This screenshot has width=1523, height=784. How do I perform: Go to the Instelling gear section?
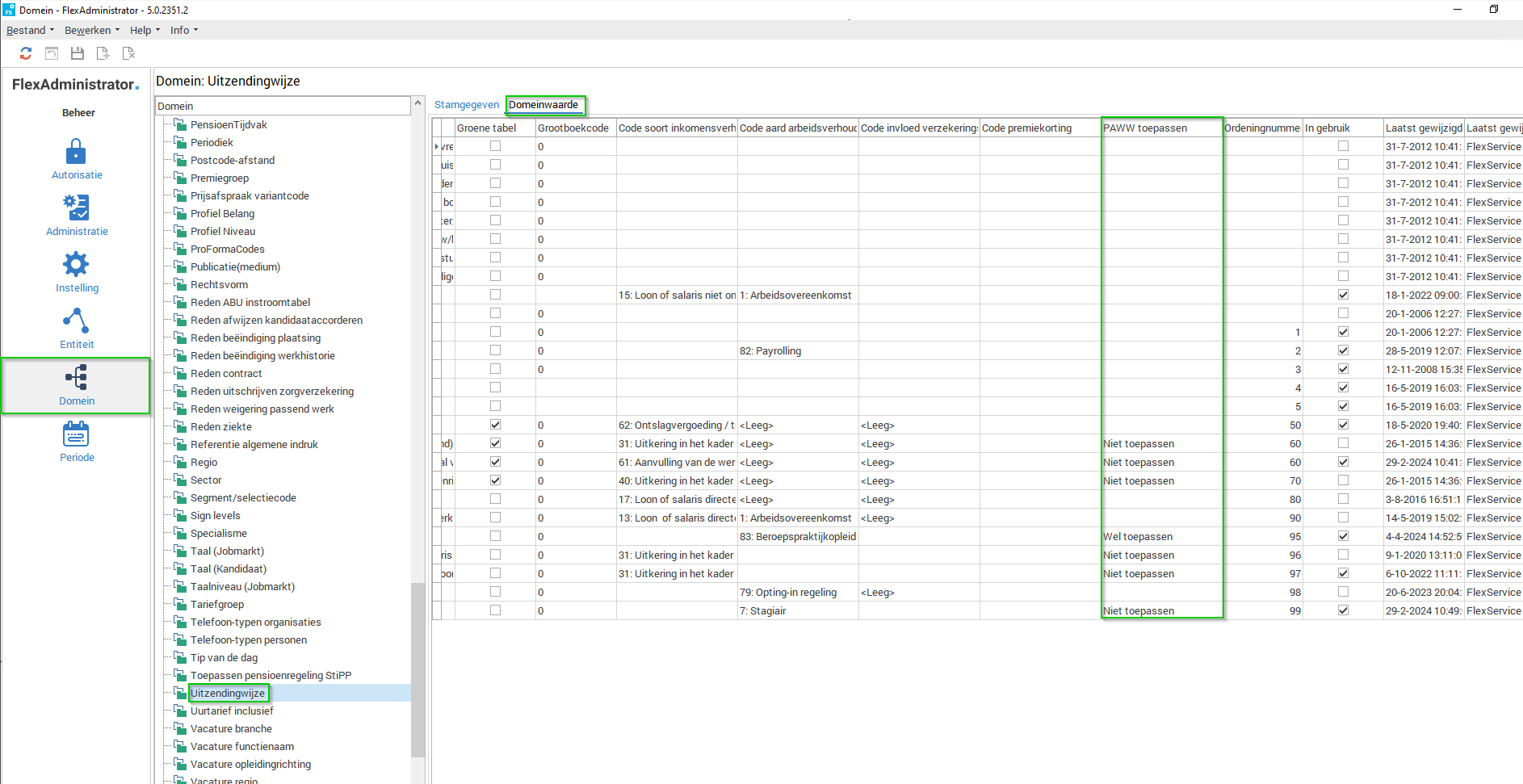point(77,272)
